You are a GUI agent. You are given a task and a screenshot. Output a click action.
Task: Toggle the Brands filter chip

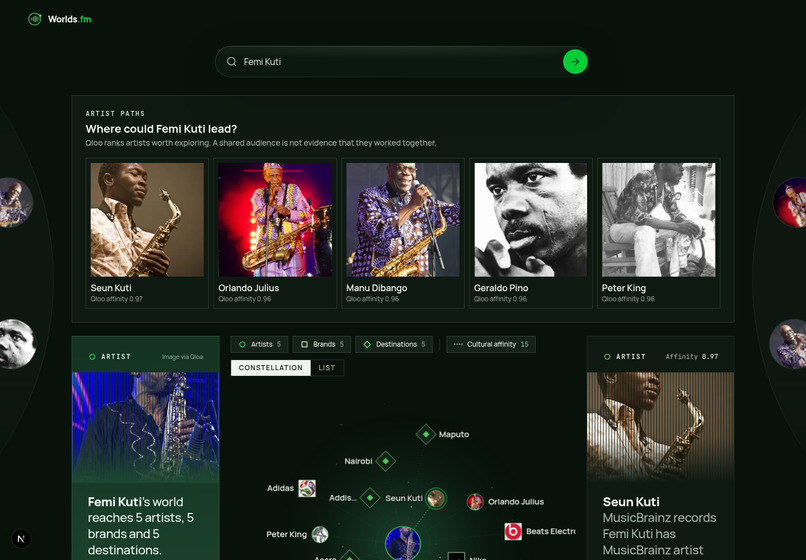322,345
